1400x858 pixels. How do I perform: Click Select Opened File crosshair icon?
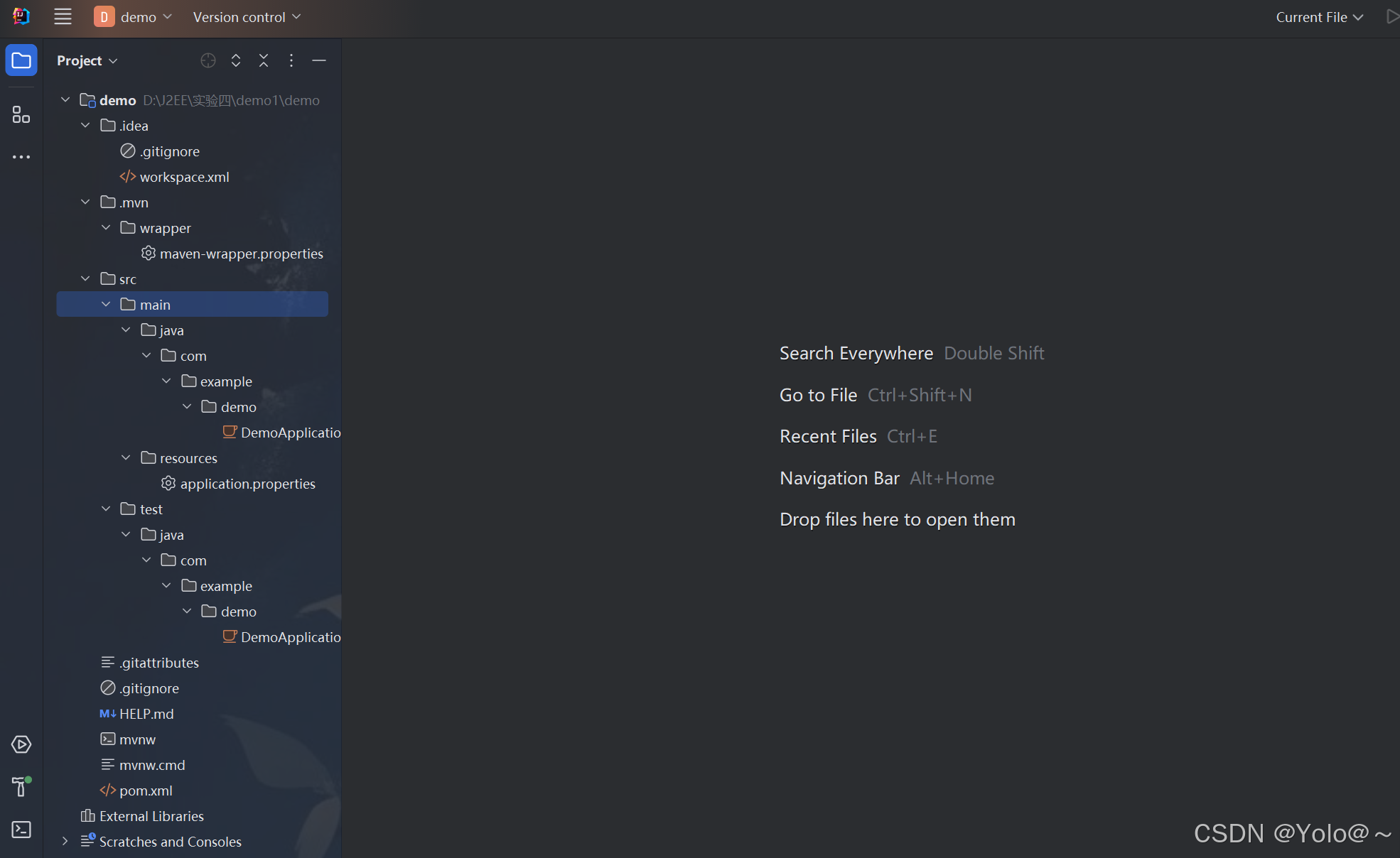coord(208,60)
